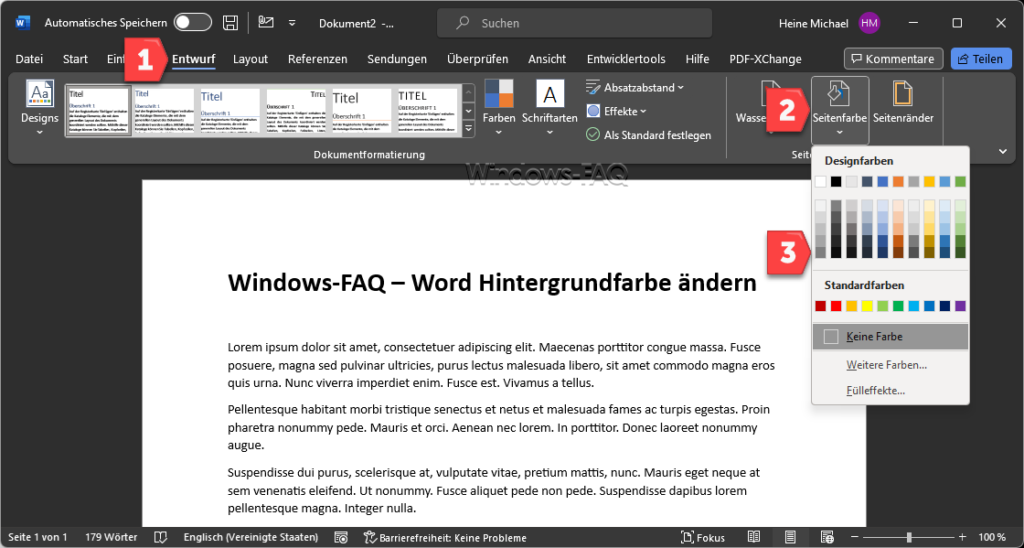Click the zoom out minus button
The image size is (1024, 548).
[x=856, y=538]
